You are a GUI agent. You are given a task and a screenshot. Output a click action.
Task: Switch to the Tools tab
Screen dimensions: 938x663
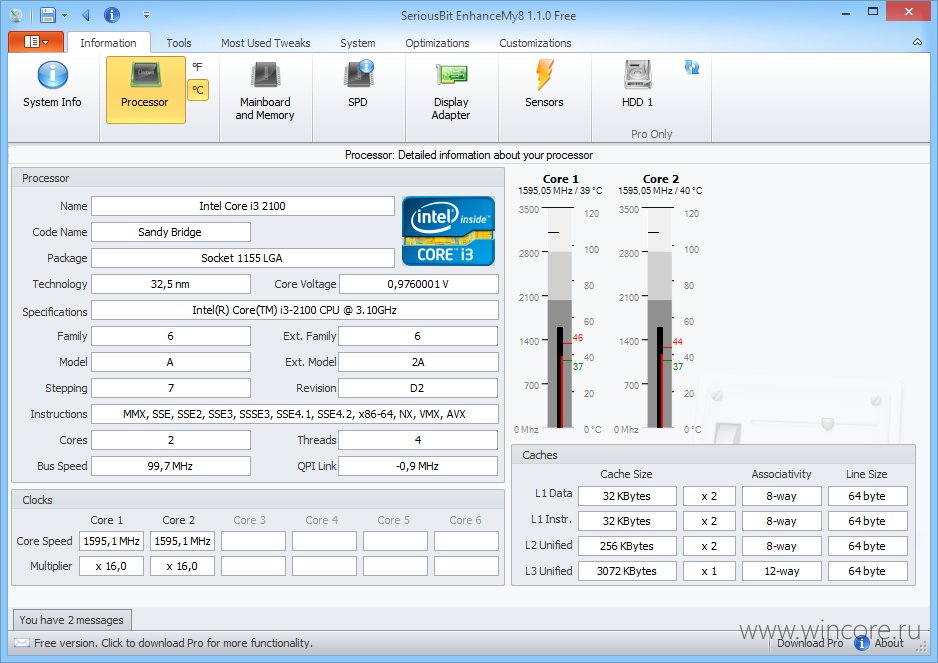coord(179,43)
